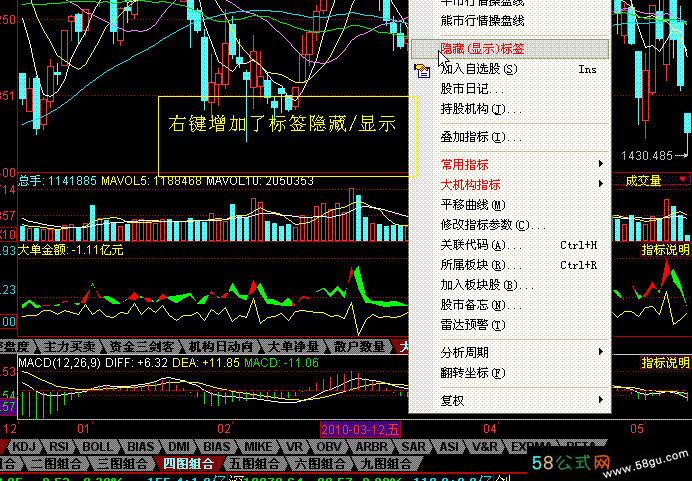Expand the 常用指标 submenu
692x481 pixels.
[464, 164]
